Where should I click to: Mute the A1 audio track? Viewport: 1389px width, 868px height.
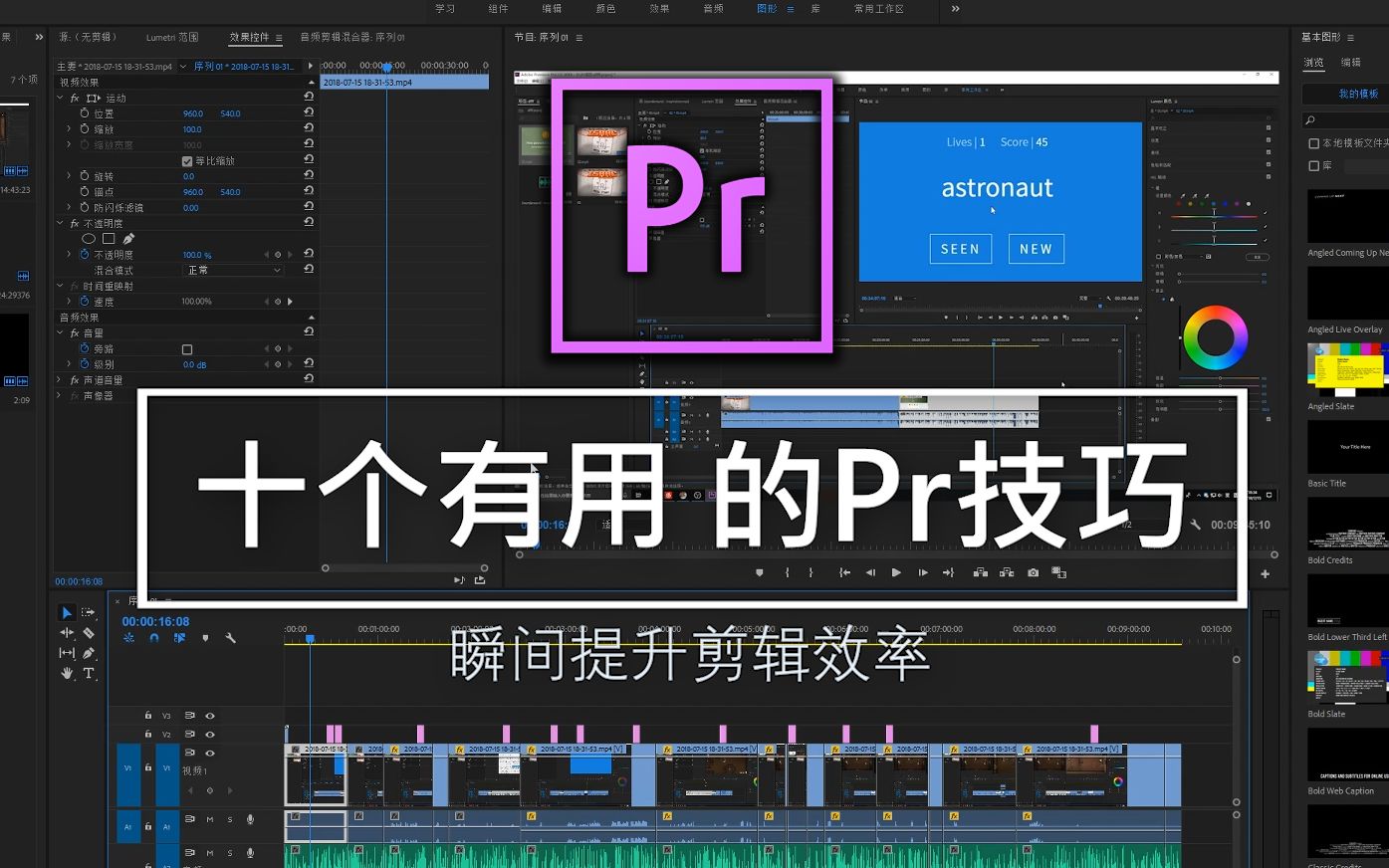(x=210, y=819)
